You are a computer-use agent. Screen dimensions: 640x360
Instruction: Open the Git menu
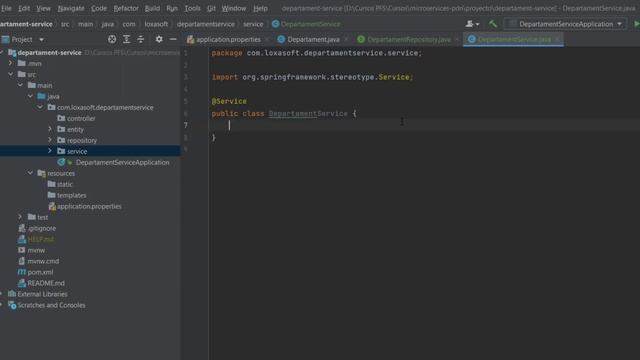point(211,8)
